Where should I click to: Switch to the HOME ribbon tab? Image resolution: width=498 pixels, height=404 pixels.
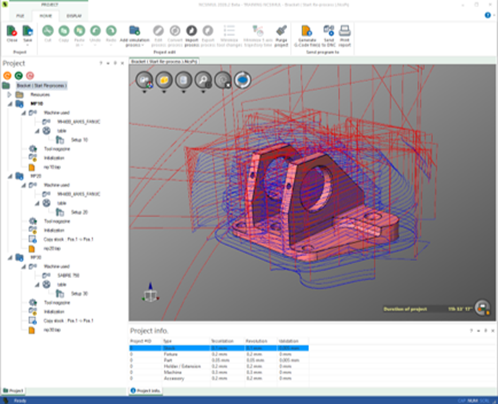point(46,16)
